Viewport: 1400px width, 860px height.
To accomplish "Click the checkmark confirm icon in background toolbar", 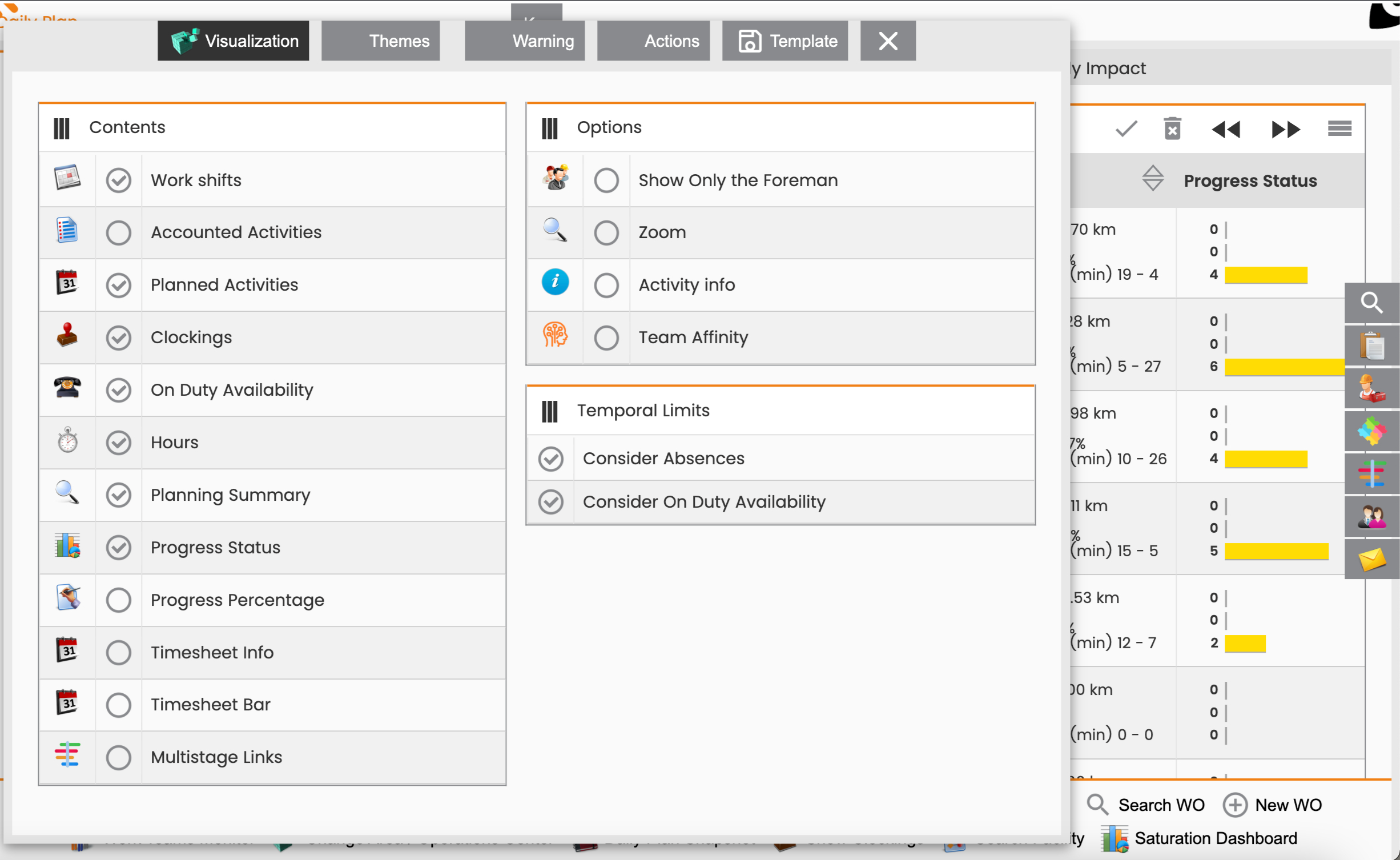I will coord(1127,129).
